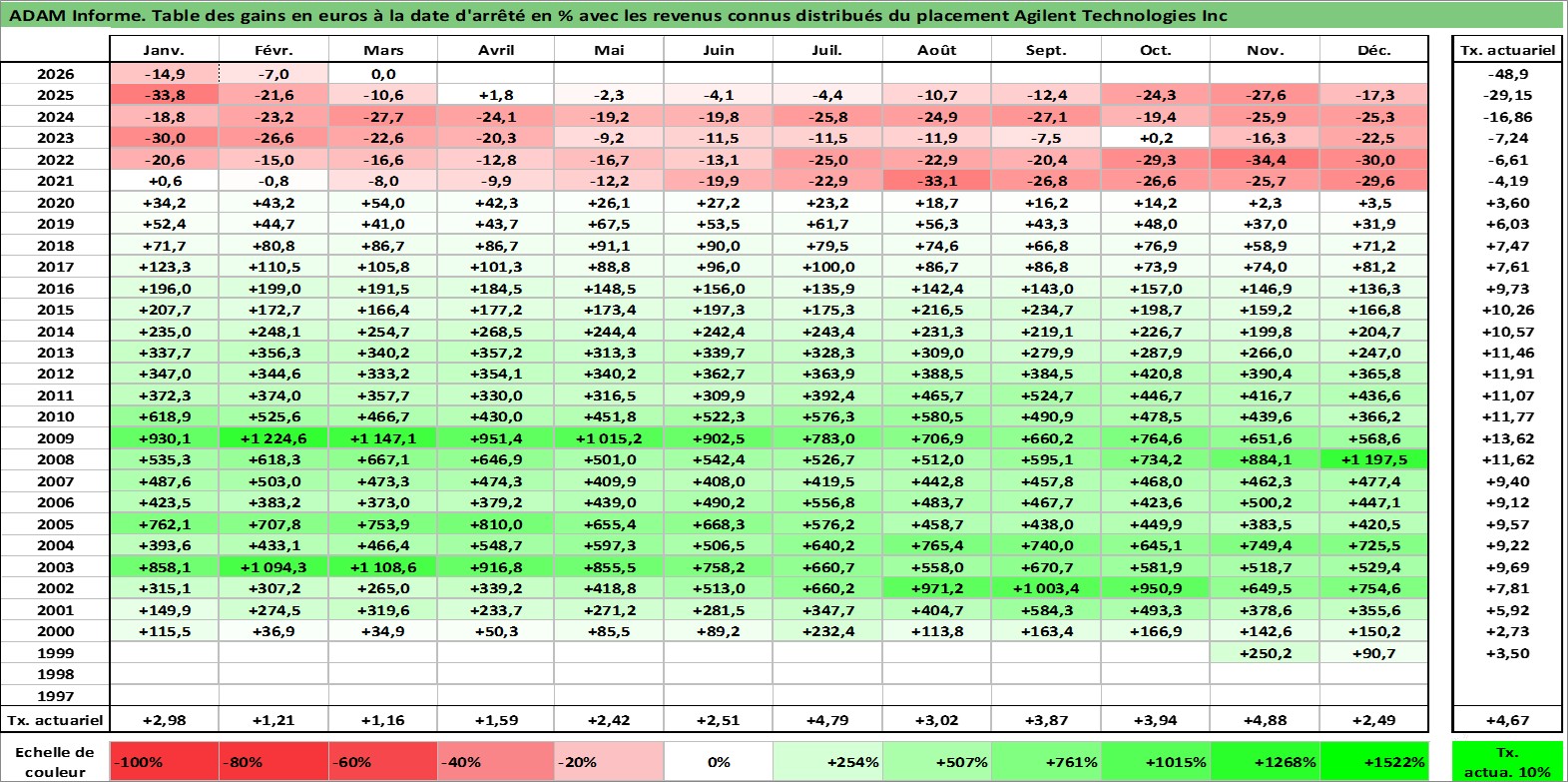Select cell +971,2 for Août 2002

(x=936, y=588)
